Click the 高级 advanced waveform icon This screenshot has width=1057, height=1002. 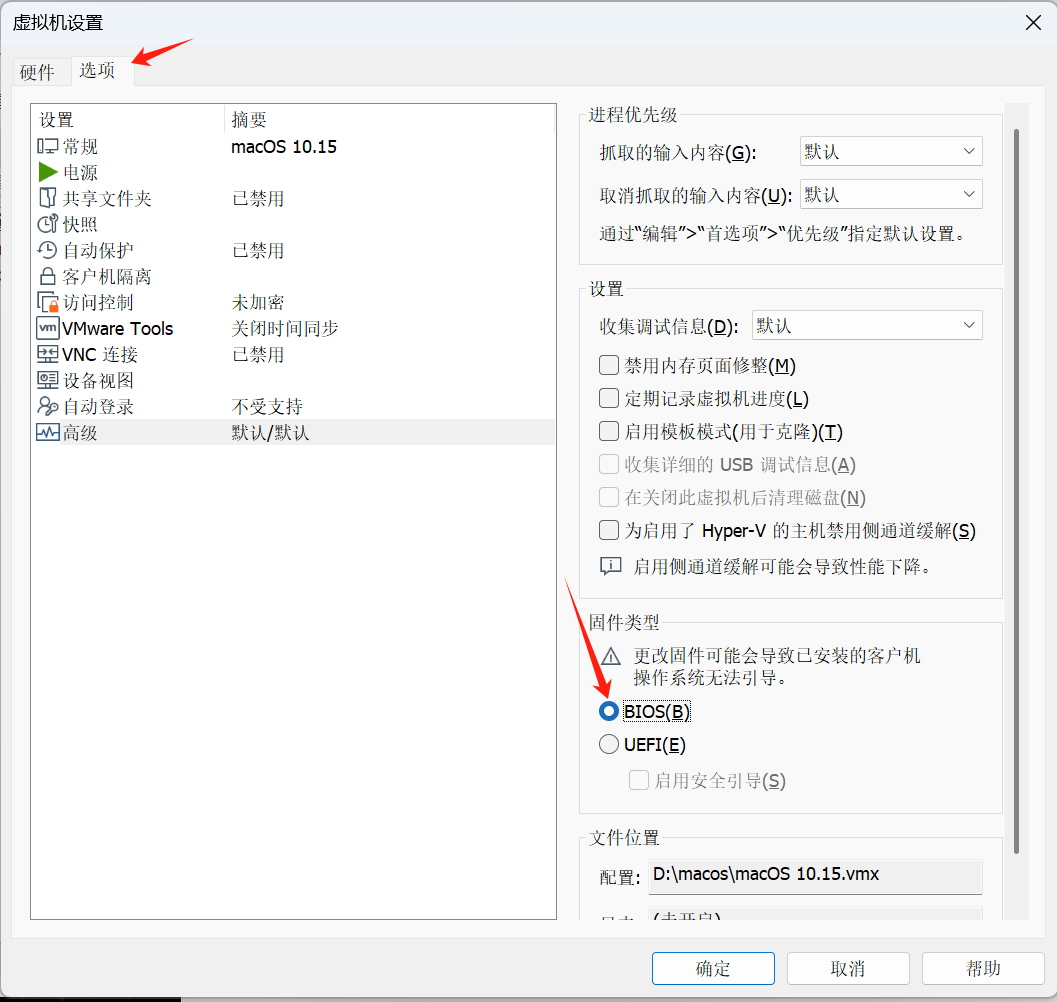[x=47, y=432]
